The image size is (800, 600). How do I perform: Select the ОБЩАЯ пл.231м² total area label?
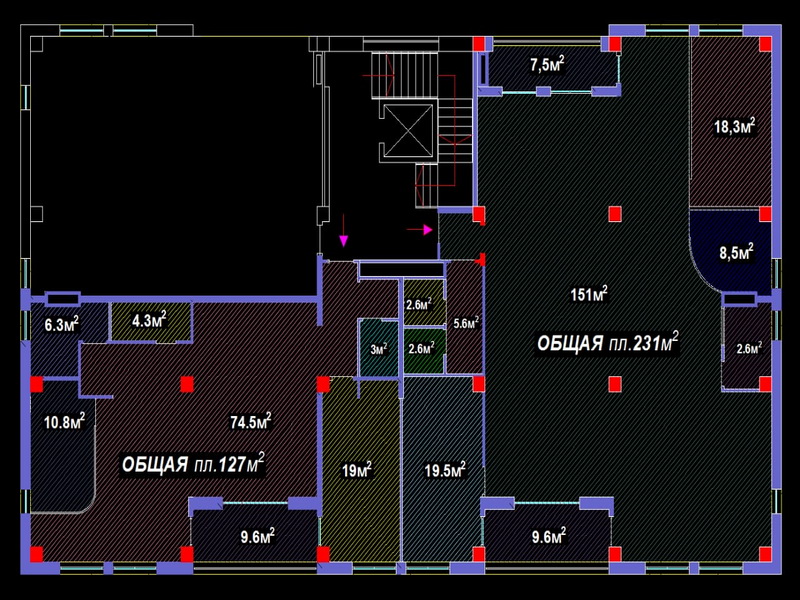pyautogui.click(x=608, y=343)
